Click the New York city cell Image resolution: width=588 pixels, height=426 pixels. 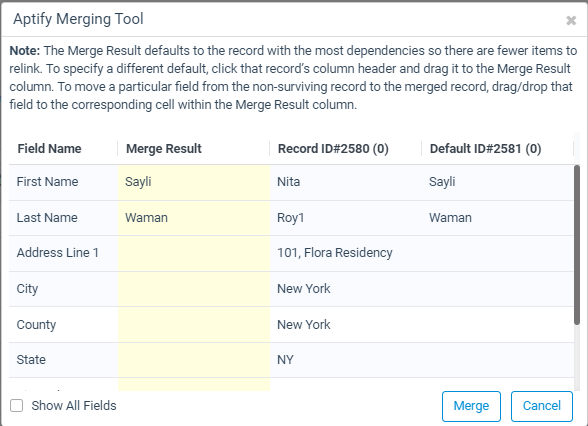pos(345,289)
